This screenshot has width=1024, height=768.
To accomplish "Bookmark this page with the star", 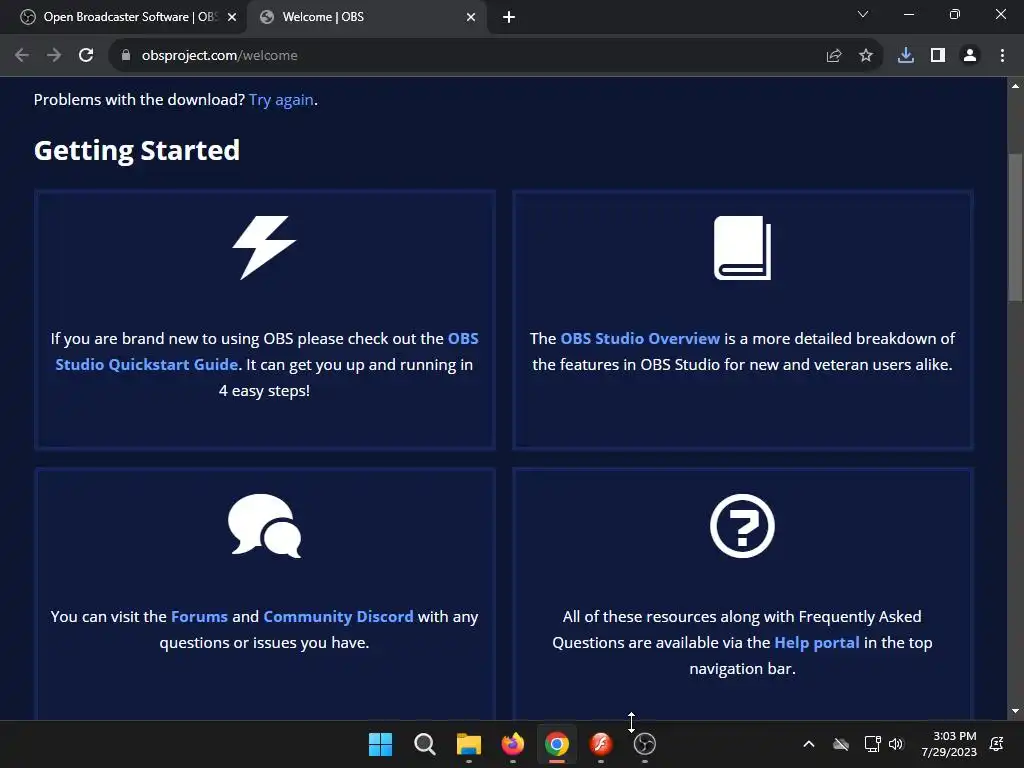I will [x=866, y=56].
